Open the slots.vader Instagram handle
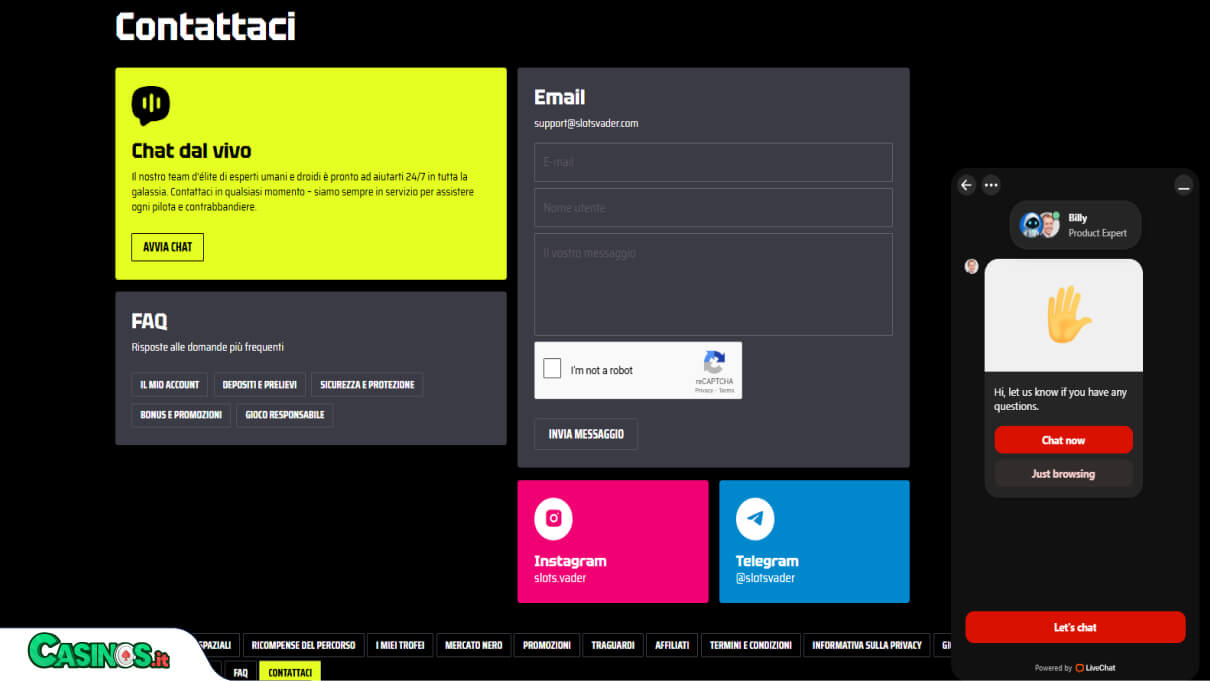 pos(560,578)
